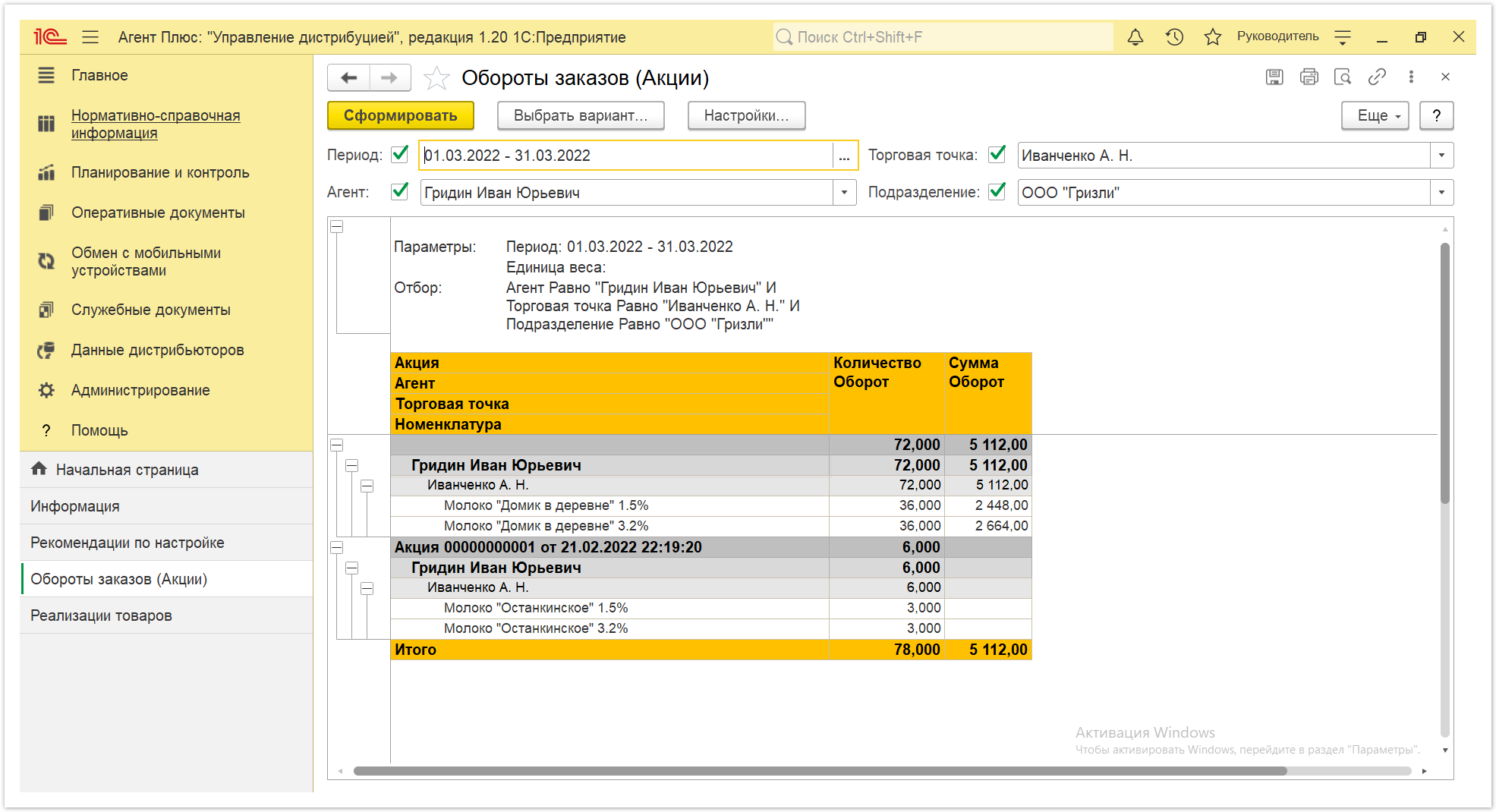
Task: Collapse first Гридин Иван Юрьевич group
Action: point(352,465)
